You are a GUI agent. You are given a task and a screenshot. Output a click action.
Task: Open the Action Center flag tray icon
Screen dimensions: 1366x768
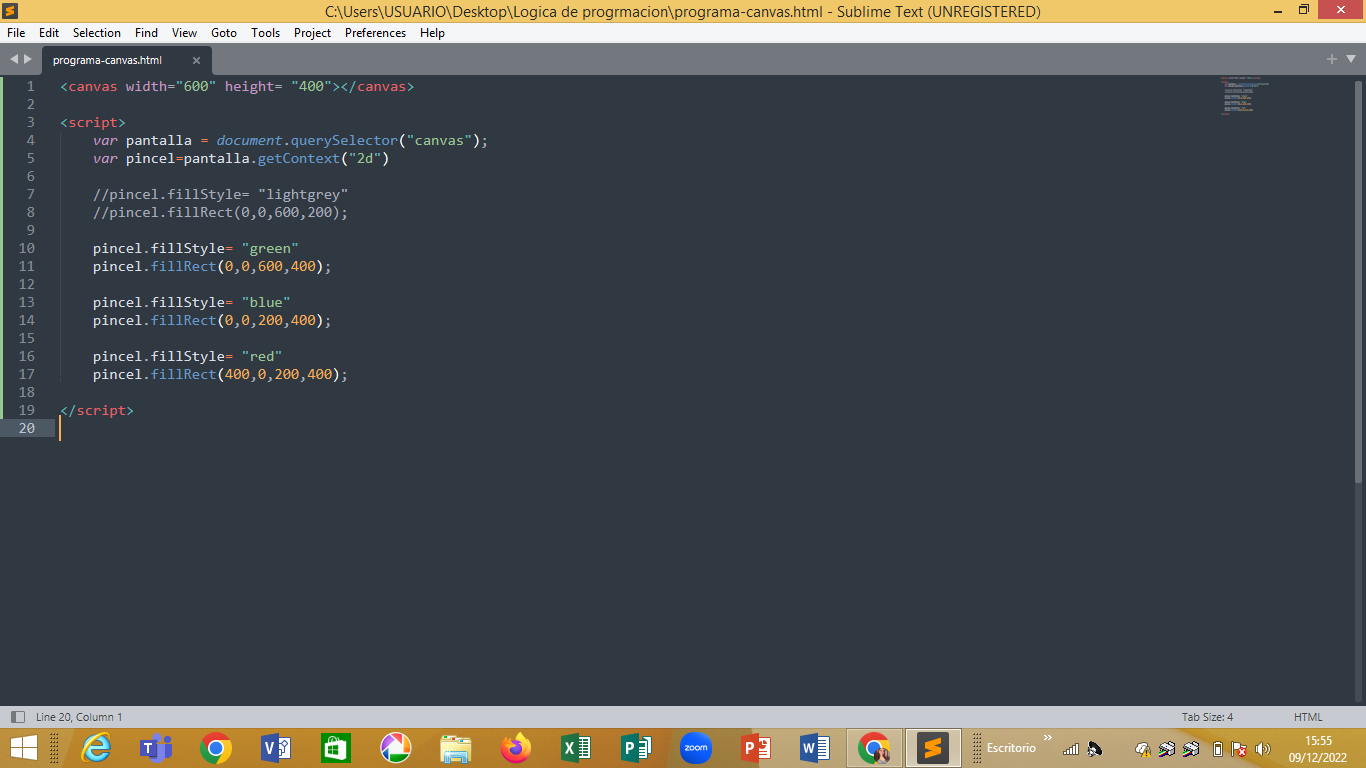[1239, 749]
